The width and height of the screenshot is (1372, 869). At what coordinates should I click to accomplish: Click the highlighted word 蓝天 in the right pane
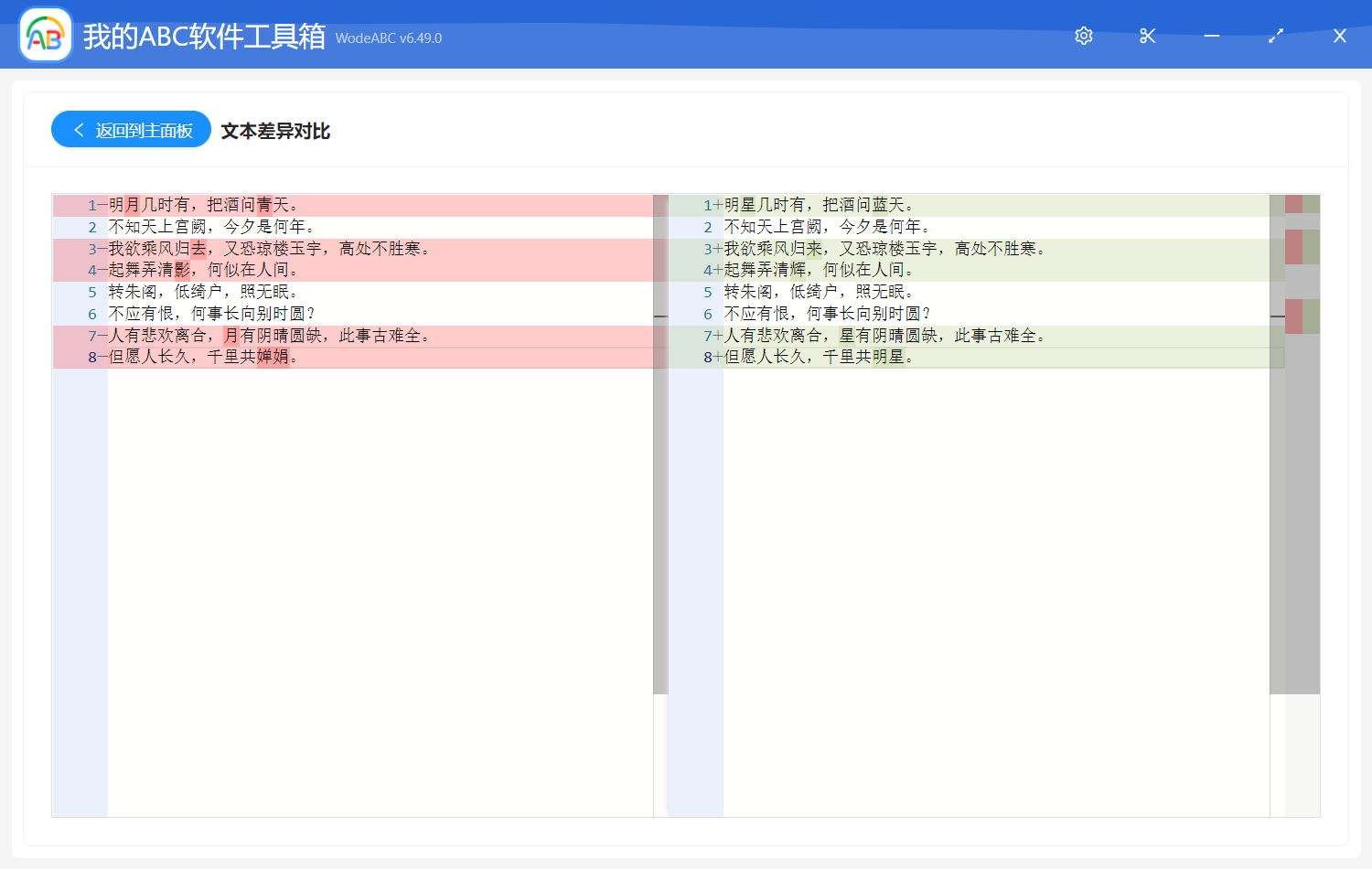click(881, 204)
